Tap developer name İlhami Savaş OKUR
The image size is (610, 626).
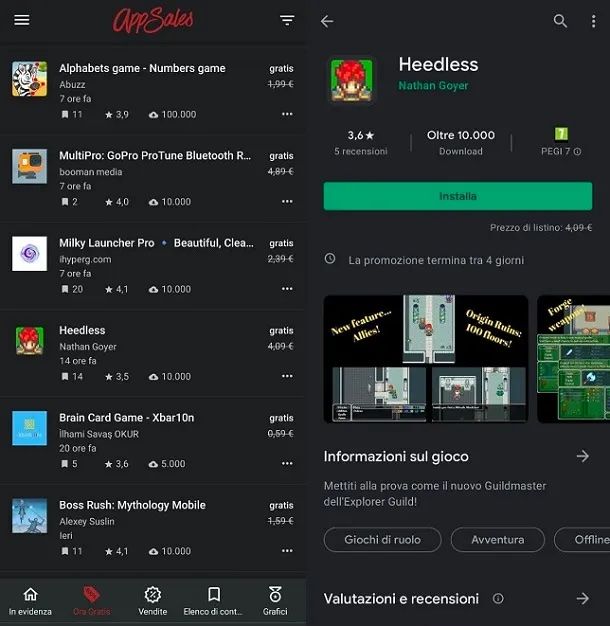(99, 434)
